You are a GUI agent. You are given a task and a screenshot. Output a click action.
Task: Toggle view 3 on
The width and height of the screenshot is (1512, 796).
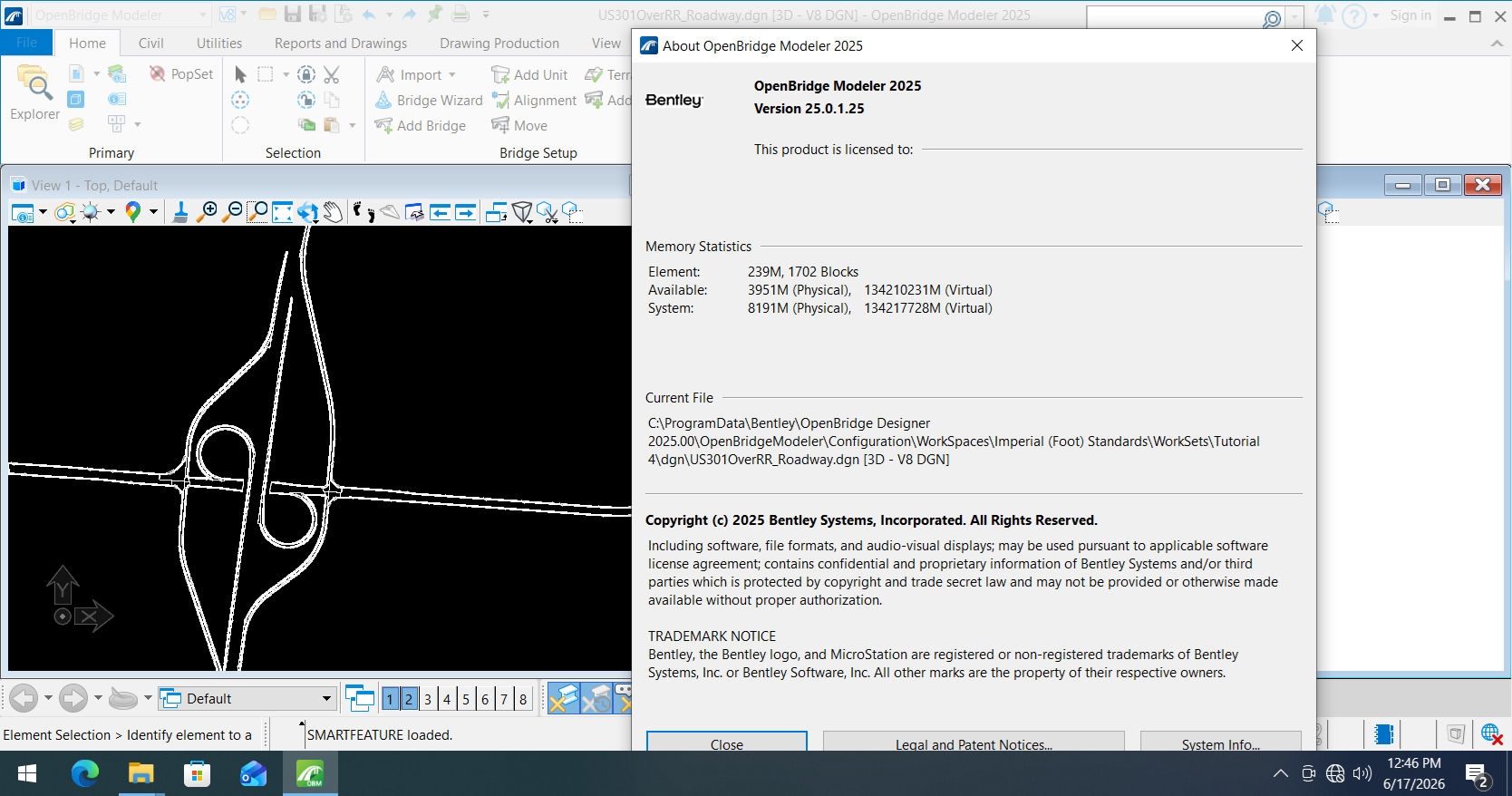[x=428, y=699]
